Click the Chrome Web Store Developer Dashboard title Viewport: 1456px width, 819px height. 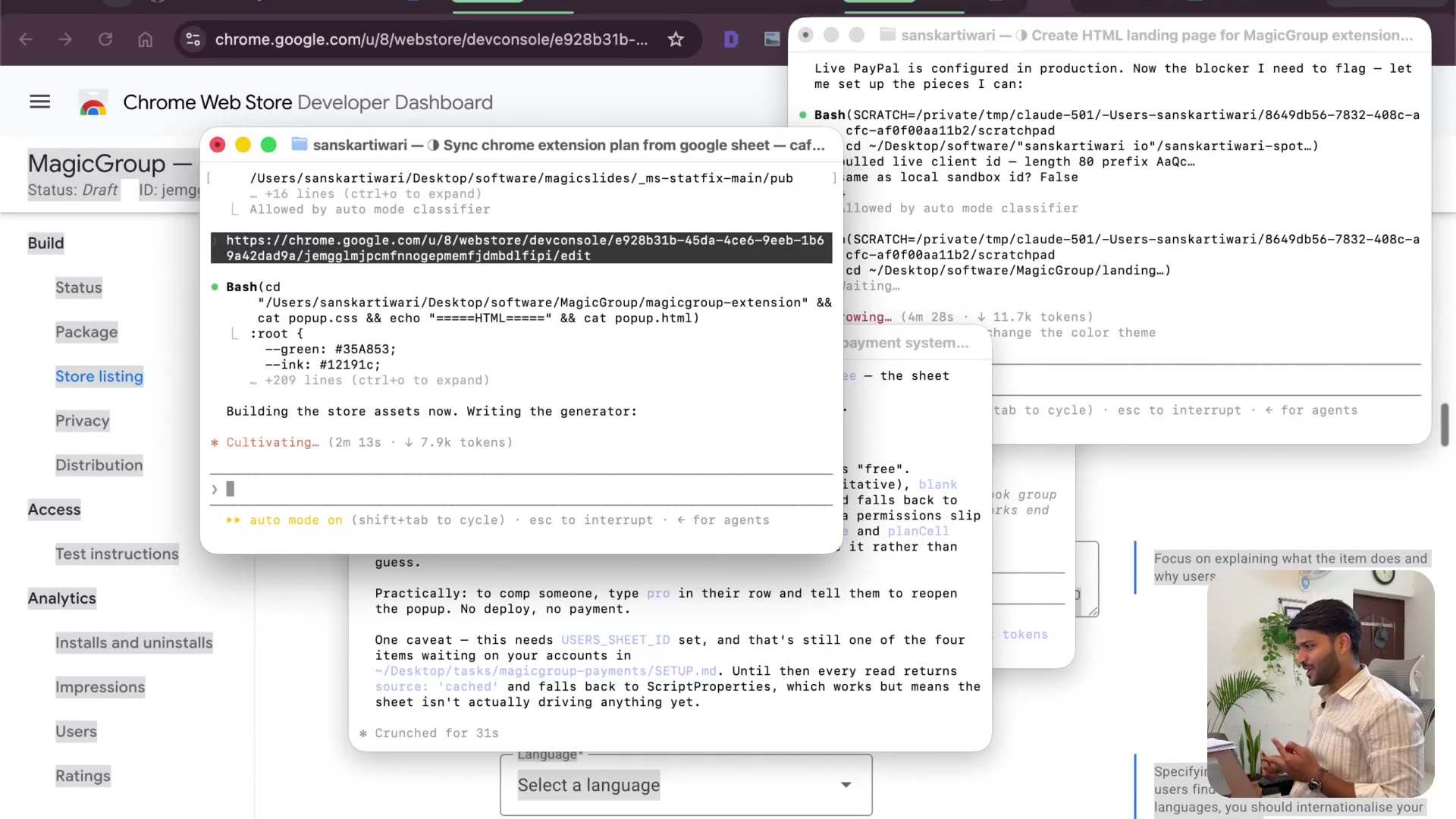(x=308, y=102)
